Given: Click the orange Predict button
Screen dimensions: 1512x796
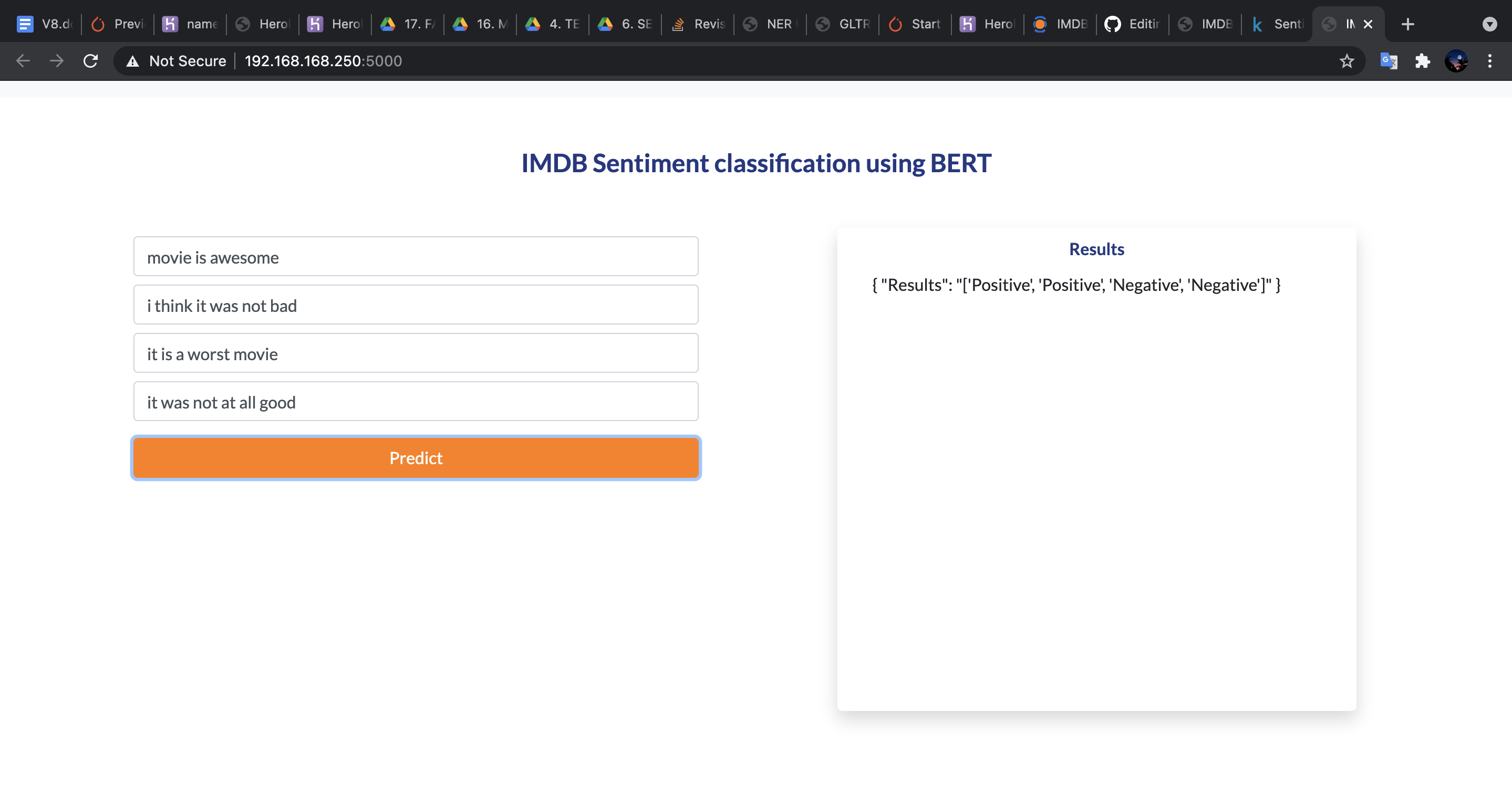Looking at the screenshot, I should pyautogui.click(x=416, y=457).
